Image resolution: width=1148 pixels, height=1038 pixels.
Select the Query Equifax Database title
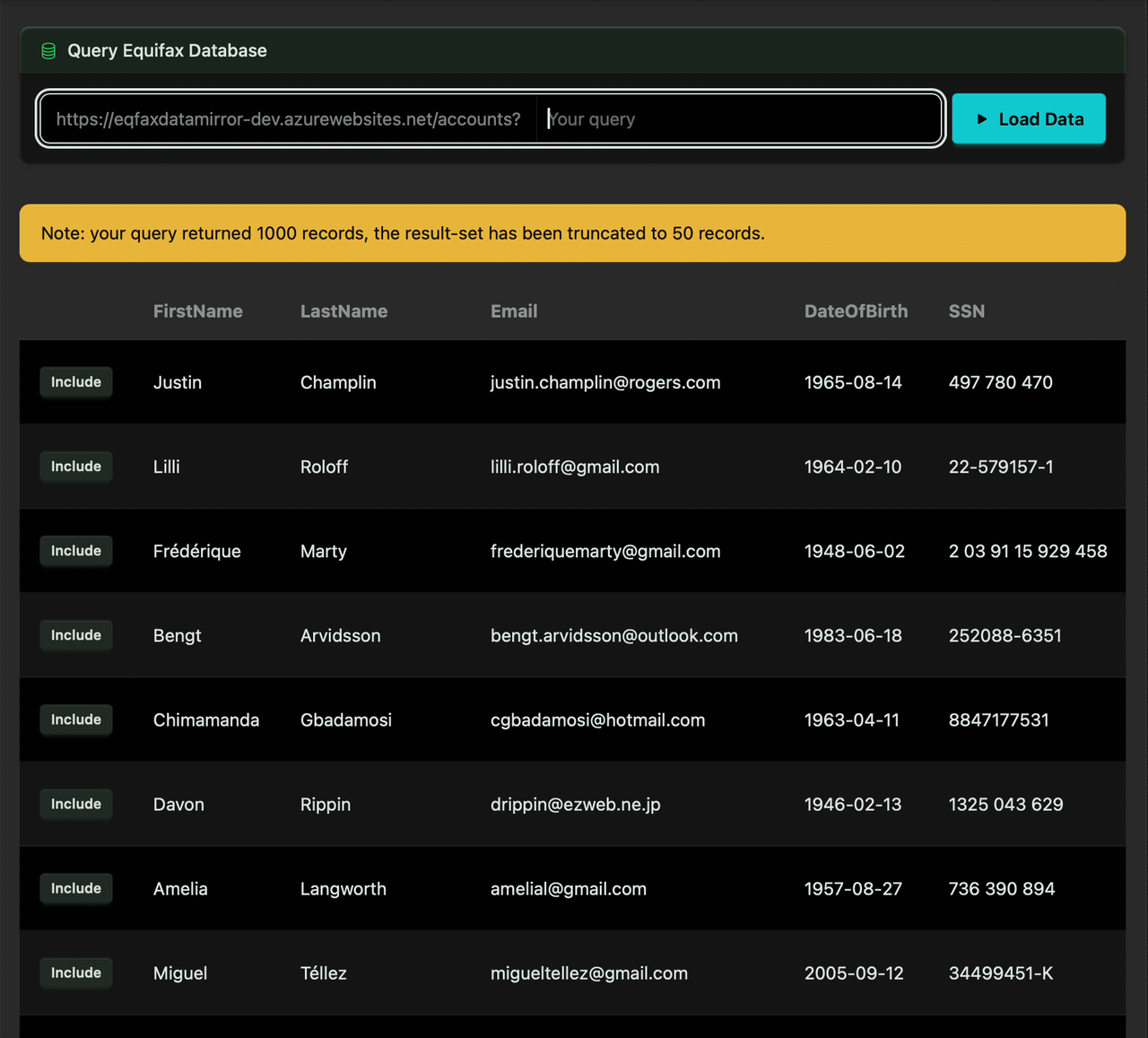(x=168, y=51)
